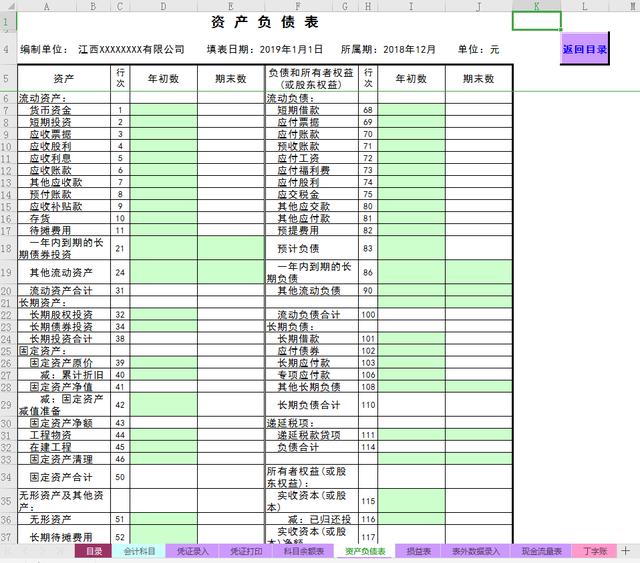The height and width of the screenshot is (563, 640).
Task: Select column K header
Action: 536,6
